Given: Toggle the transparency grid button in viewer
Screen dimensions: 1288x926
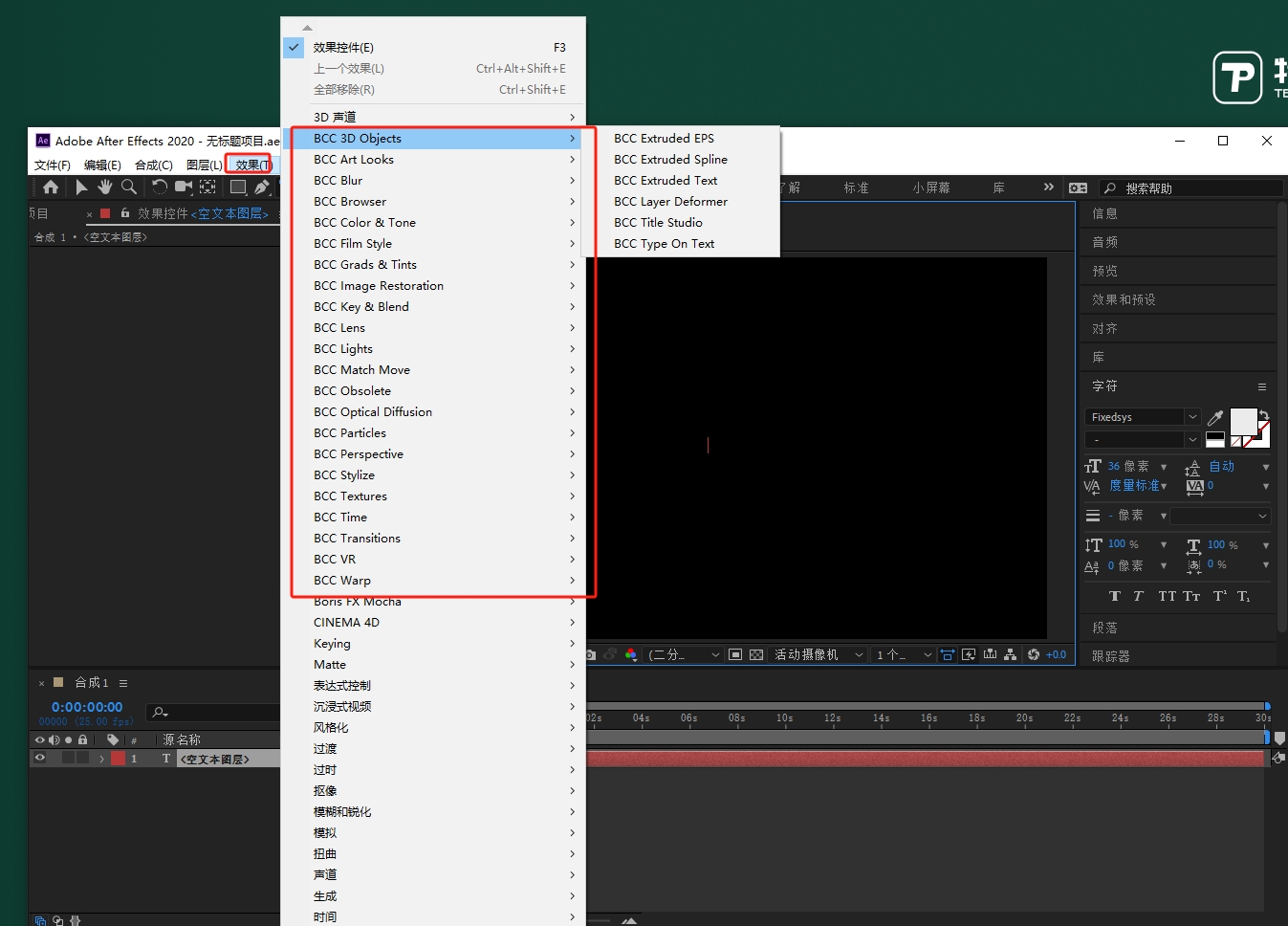Looking at the screenshot, I should coord(756,654).
